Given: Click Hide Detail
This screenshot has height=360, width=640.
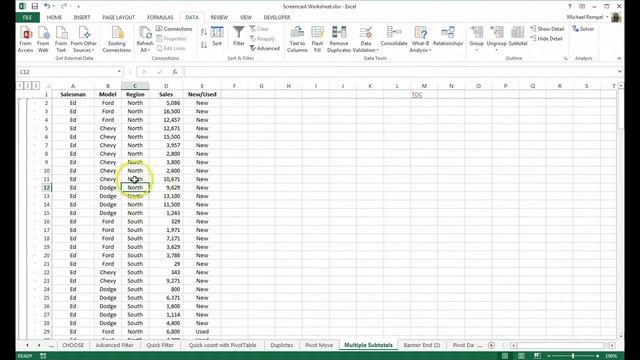Looking at the screenshot, I should (x=547, y=38).
